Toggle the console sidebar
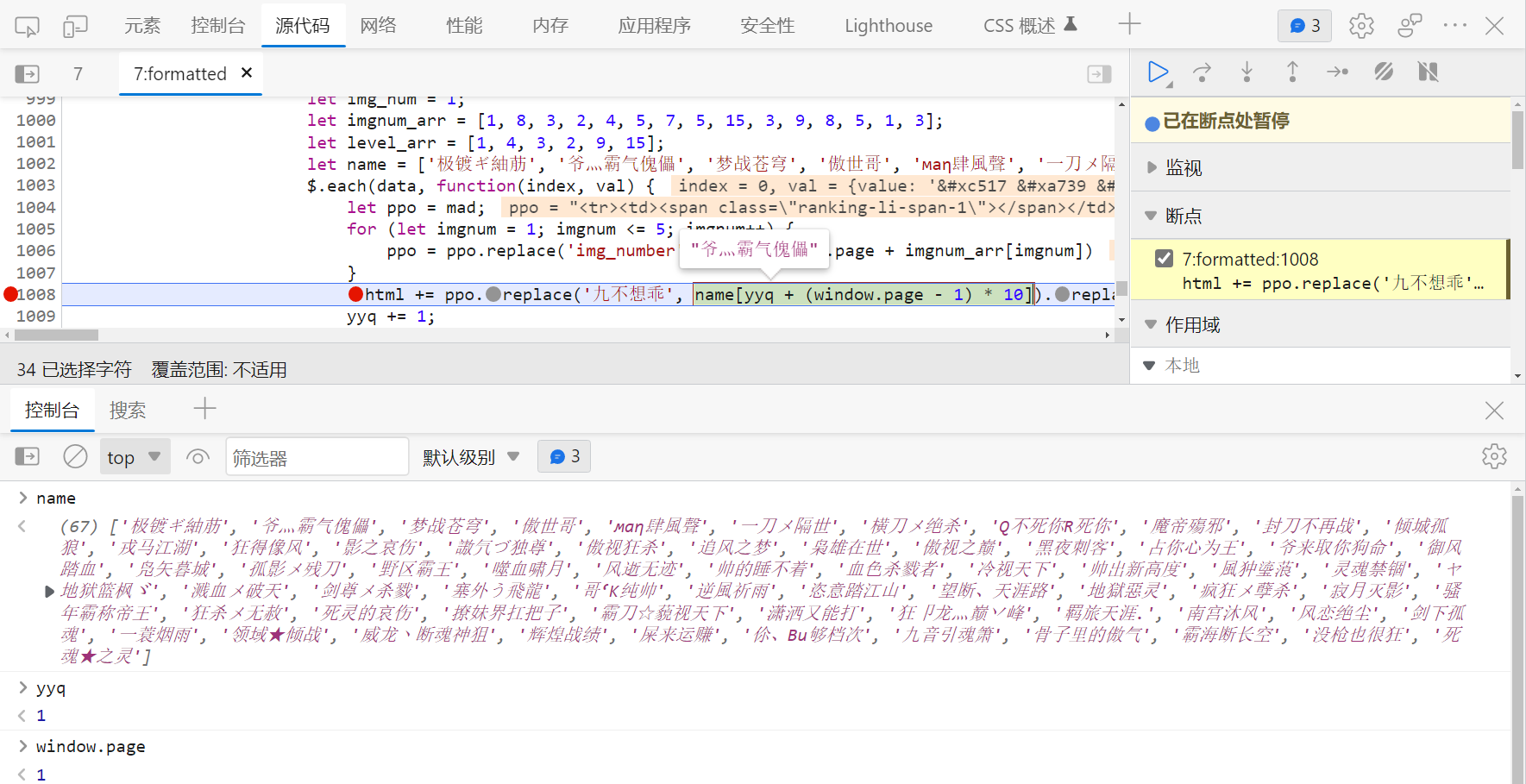This screenshot has height=784, width=1526. click(28, 456)
